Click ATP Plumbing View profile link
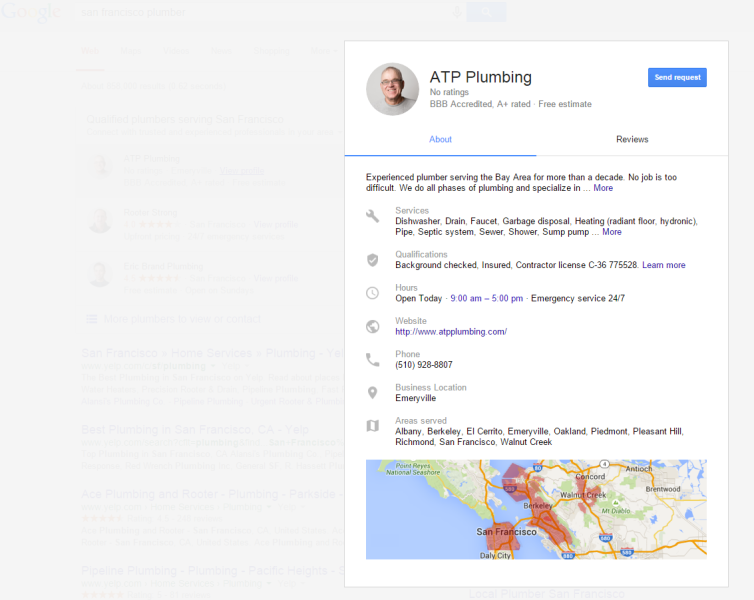754x600 pixels. click(x=242, y=171)
